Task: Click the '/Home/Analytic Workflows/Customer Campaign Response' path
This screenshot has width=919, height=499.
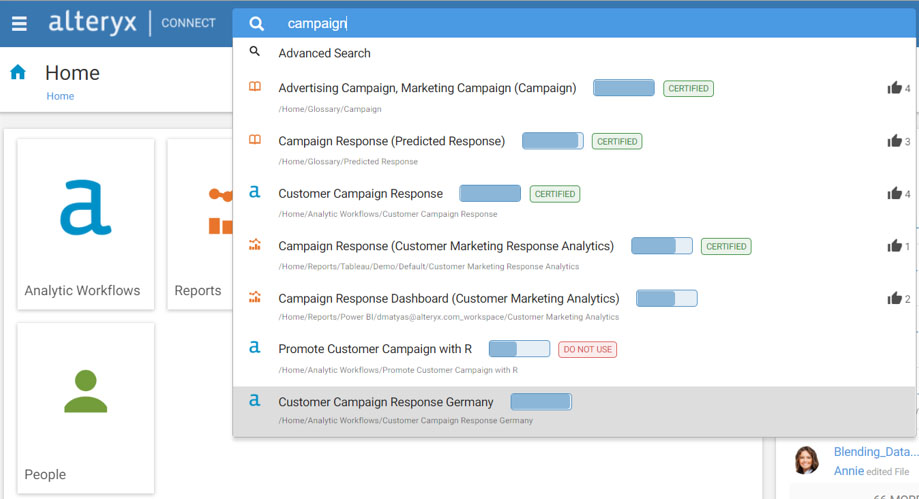Action: (387, 214)
